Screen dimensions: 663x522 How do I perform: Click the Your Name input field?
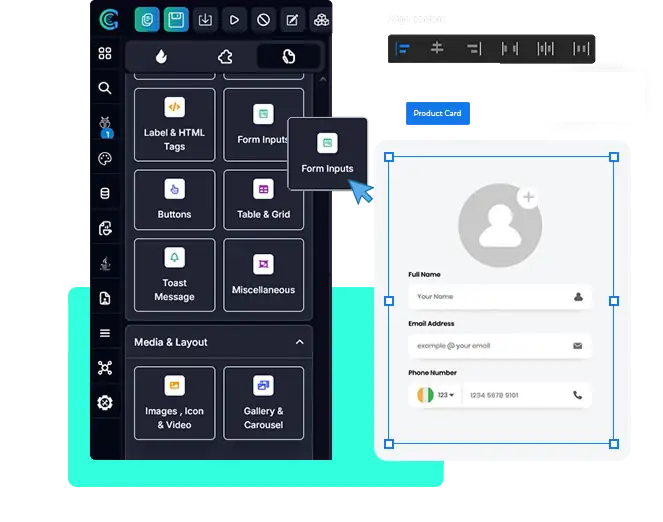pos(500,297)
